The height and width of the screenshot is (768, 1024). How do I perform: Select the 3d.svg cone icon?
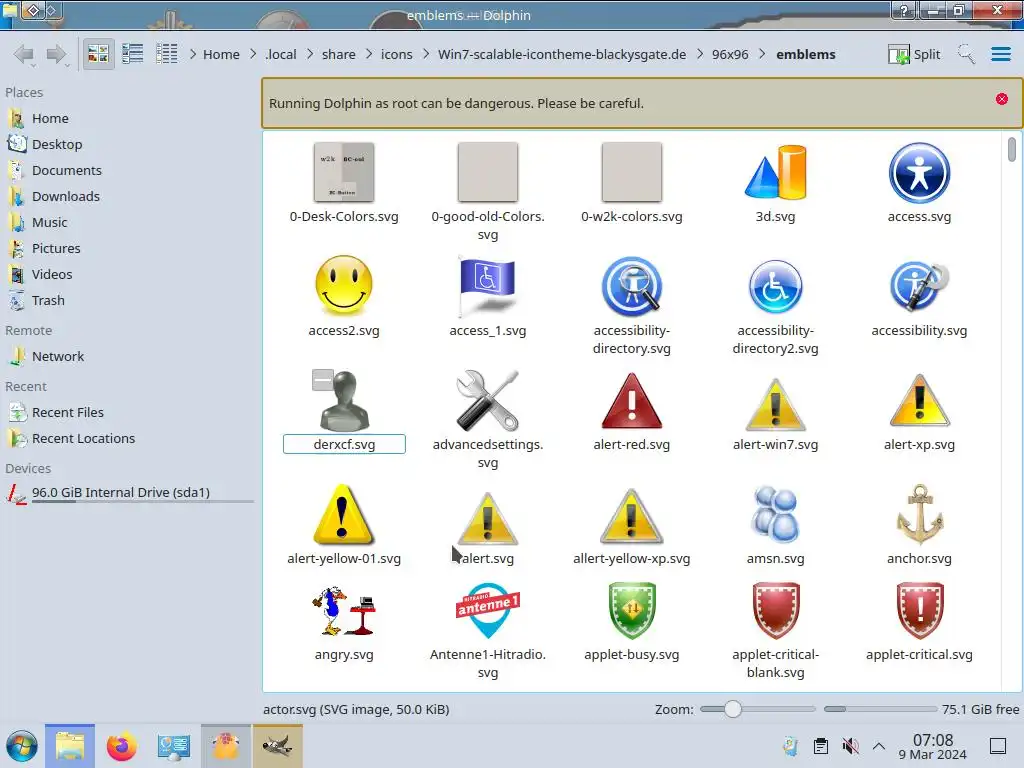(x=775, y=172)
